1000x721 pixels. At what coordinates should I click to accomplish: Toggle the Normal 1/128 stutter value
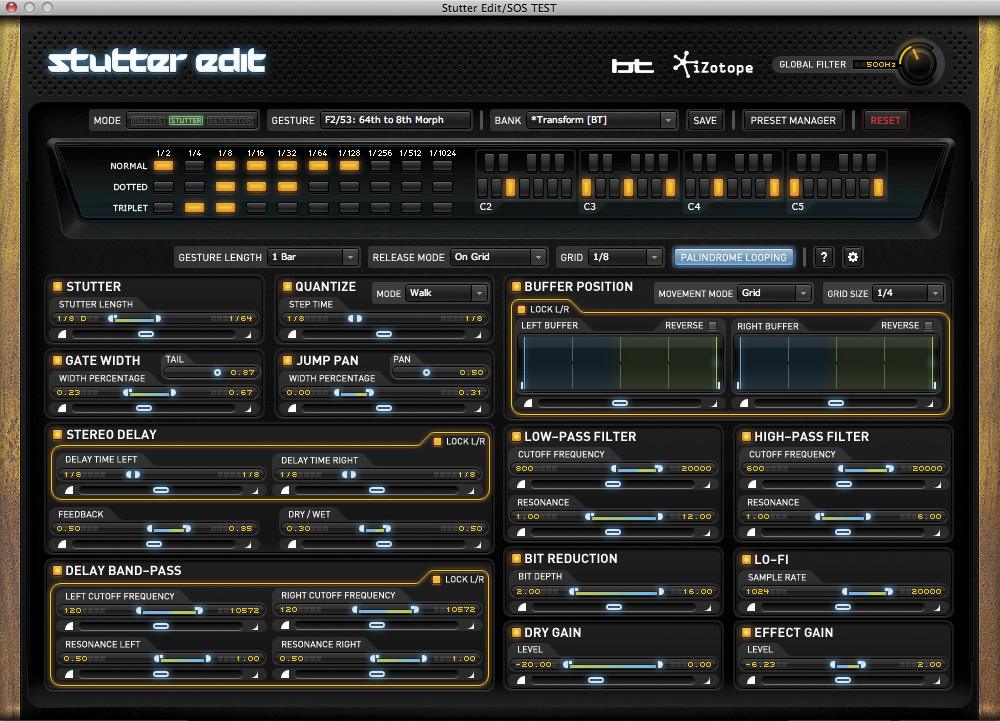349,166
